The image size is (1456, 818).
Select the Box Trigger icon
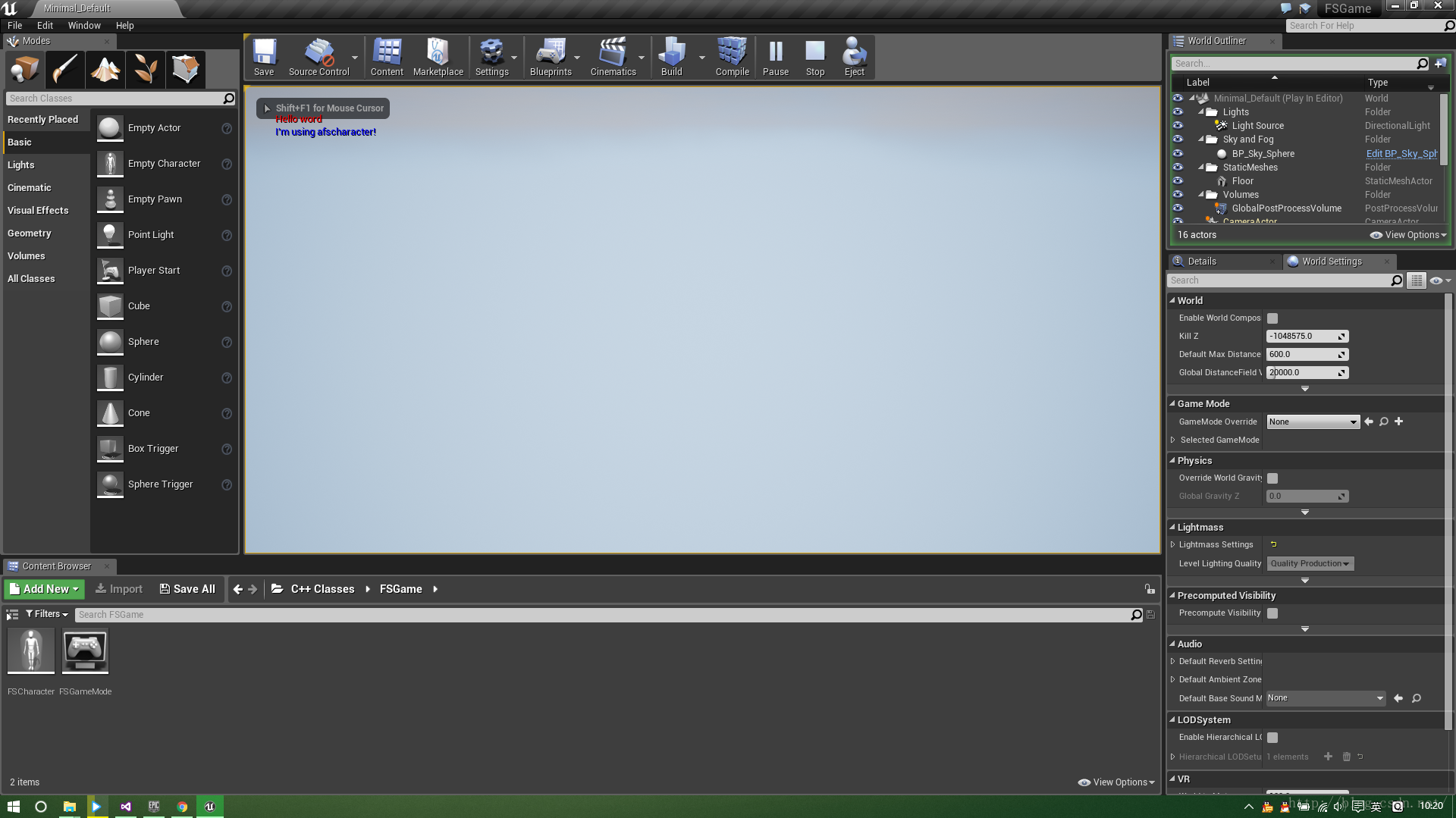[110, 449]
